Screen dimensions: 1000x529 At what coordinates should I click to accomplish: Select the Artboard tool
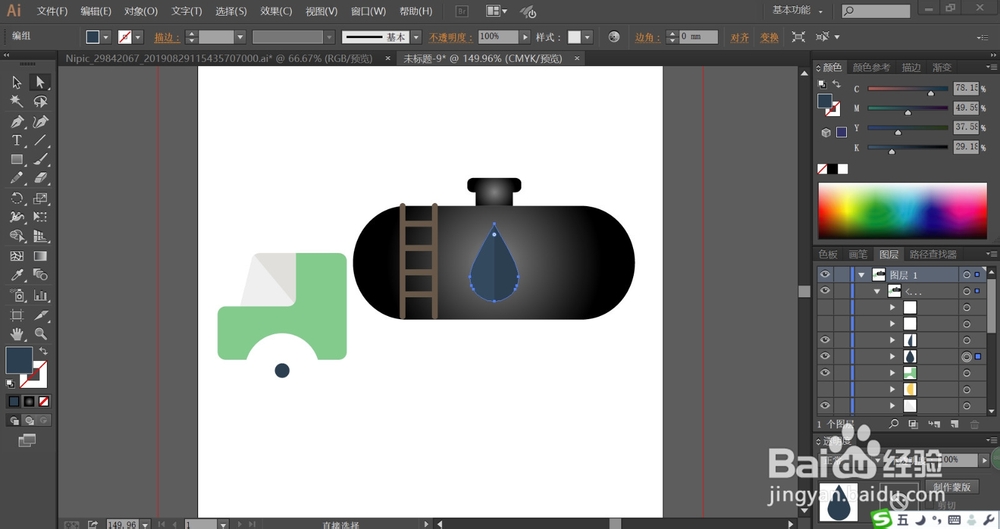point(17,315)
